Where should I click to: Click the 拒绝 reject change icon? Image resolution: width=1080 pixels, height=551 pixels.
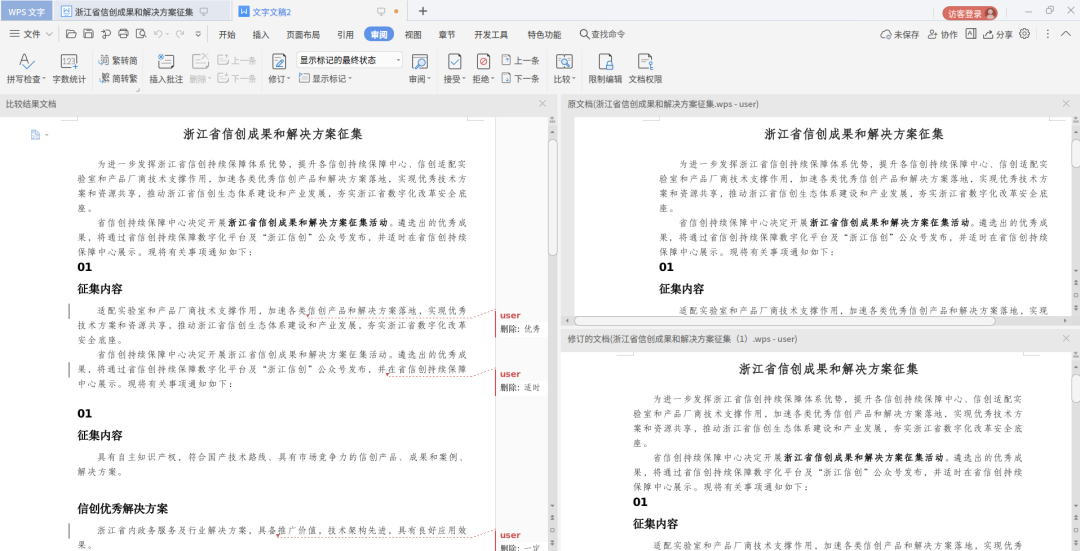pos(483,62)
